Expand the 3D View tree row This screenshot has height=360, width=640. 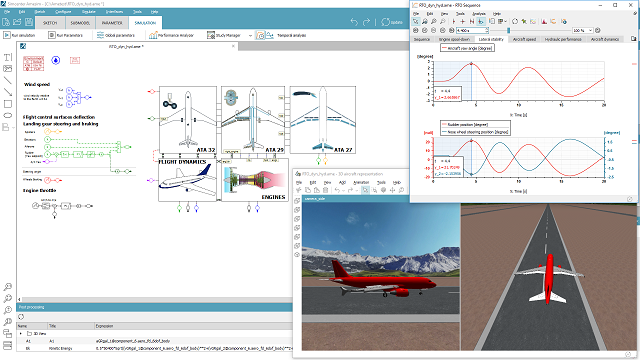pos(21,333)
